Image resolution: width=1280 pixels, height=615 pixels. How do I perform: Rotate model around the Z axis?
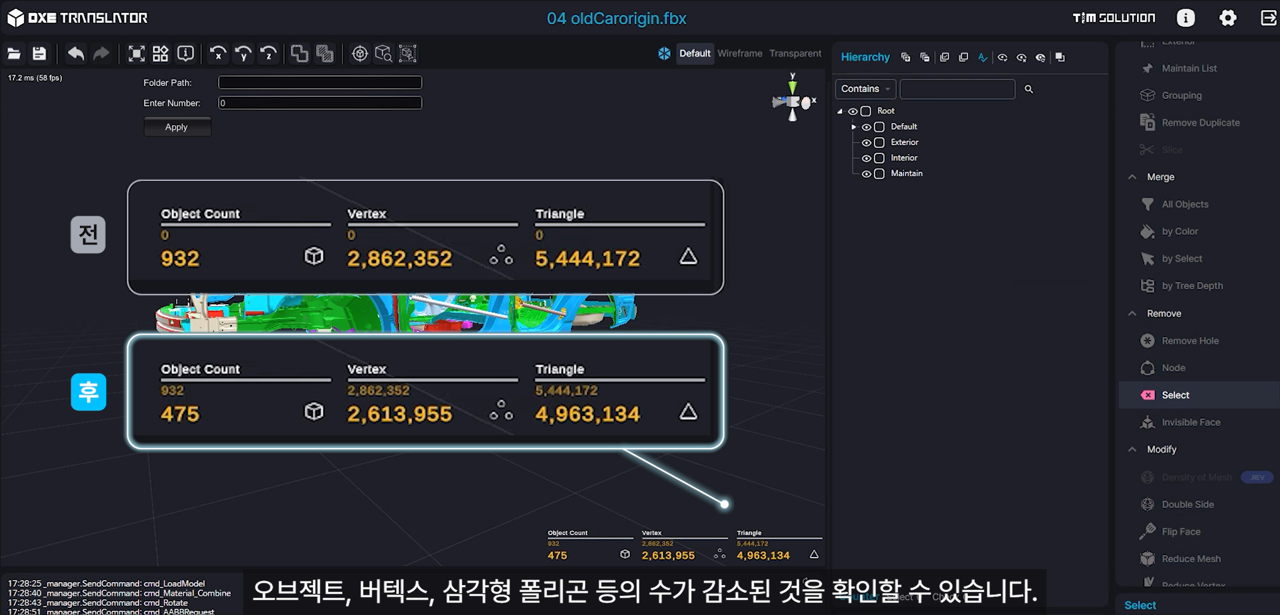(268, 54)
